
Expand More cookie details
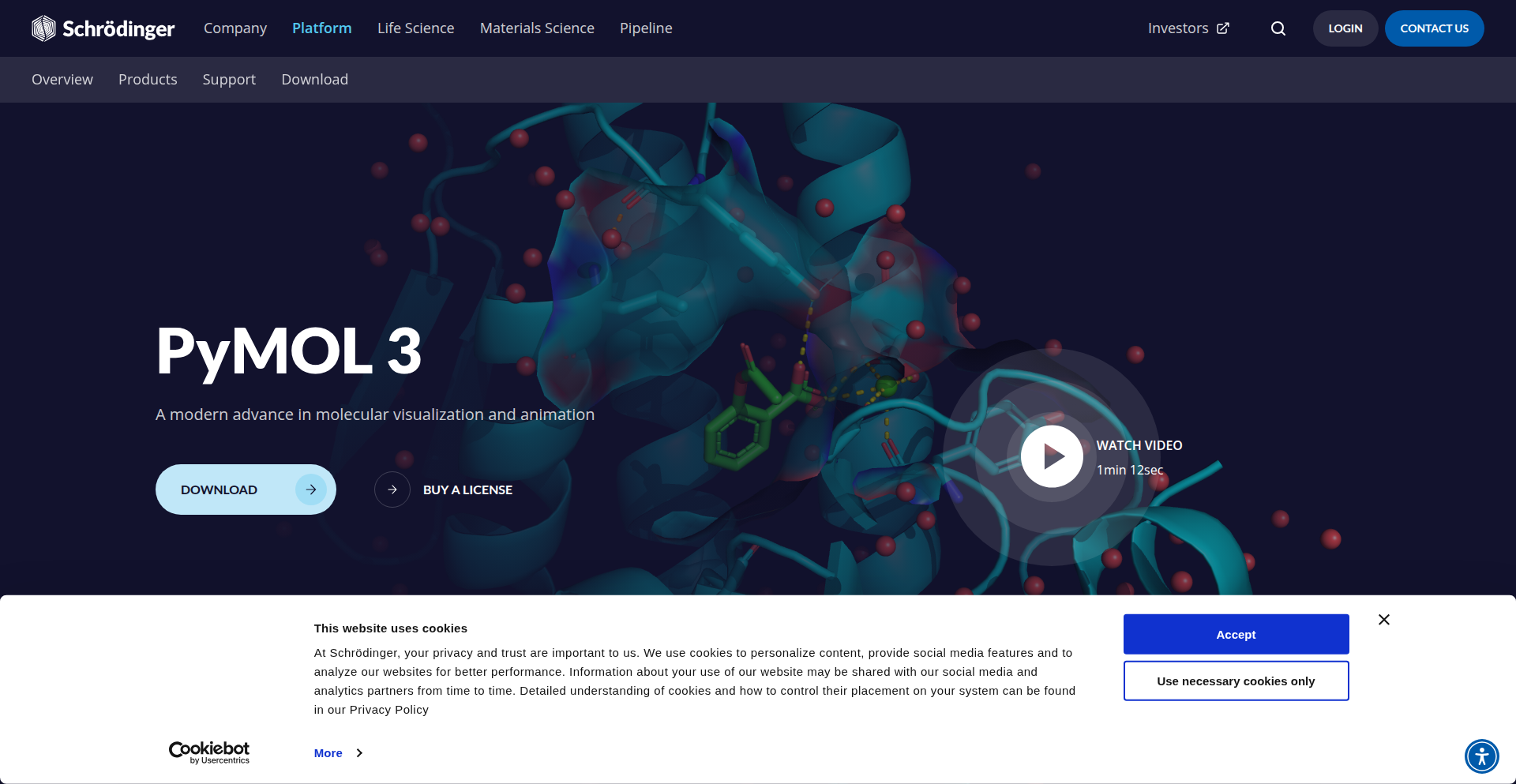(338, 753)
